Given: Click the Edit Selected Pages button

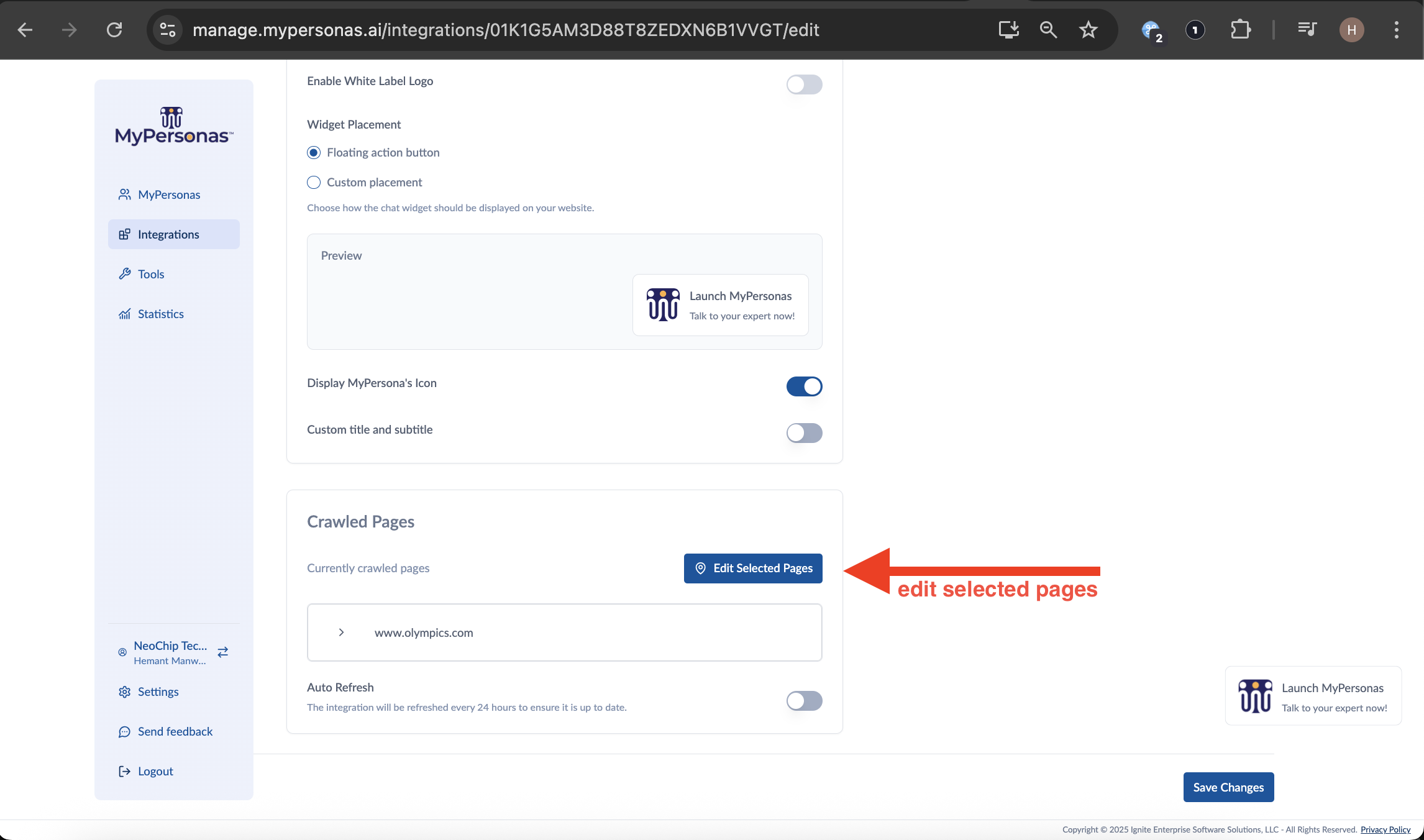Looking at the screenshot, I should click(x=753, y=568).
